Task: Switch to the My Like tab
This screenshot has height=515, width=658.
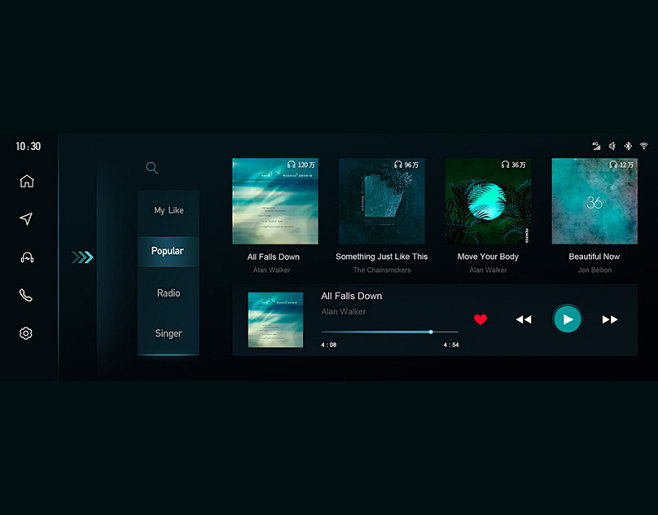Action: [x=168, y=211]
